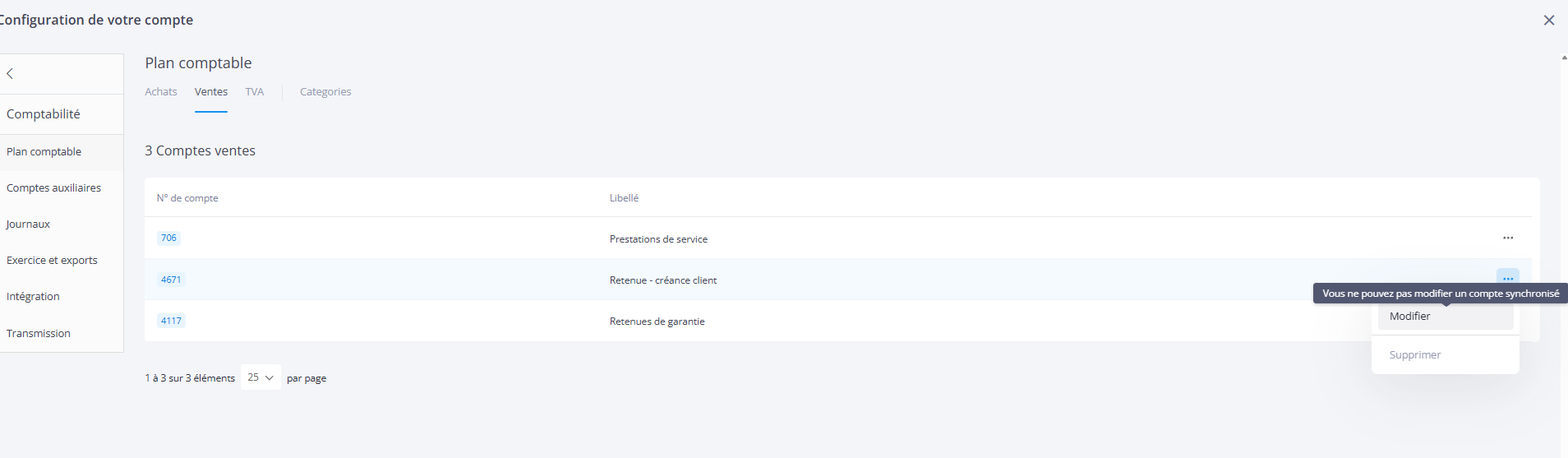Close the account configuration dialog

point(1548,21)
